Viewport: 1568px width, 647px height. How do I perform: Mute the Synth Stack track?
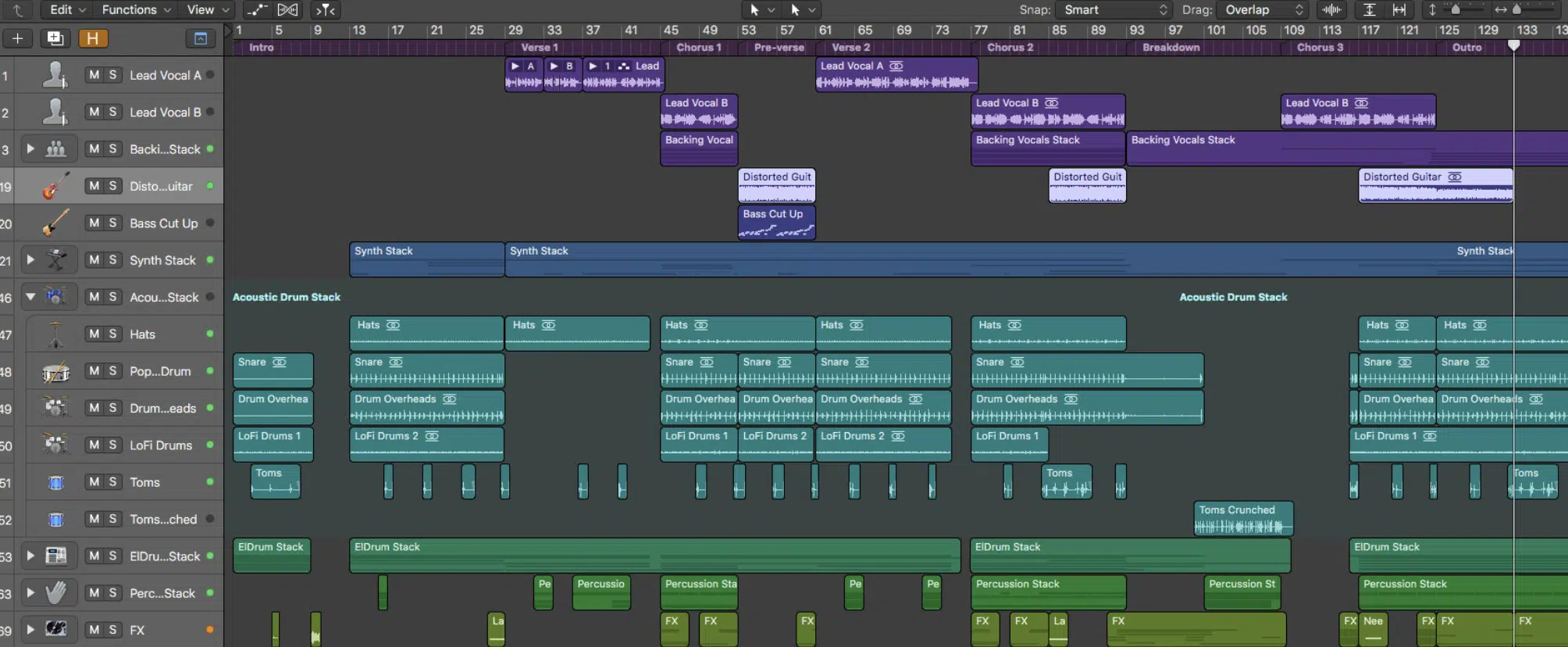(x=94, y=259)
